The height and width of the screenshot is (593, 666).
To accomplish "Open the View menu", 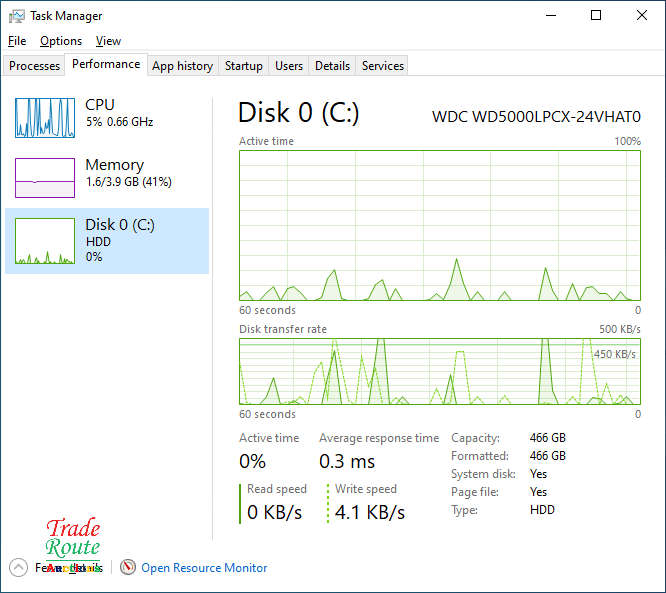I will tap(108, 41).
